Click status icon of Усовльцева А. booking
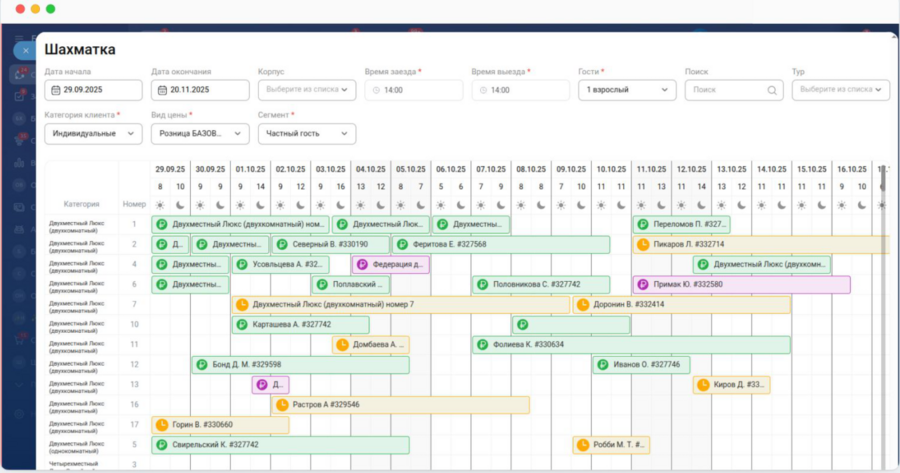 pyautogui.click(x=242, y=265)
